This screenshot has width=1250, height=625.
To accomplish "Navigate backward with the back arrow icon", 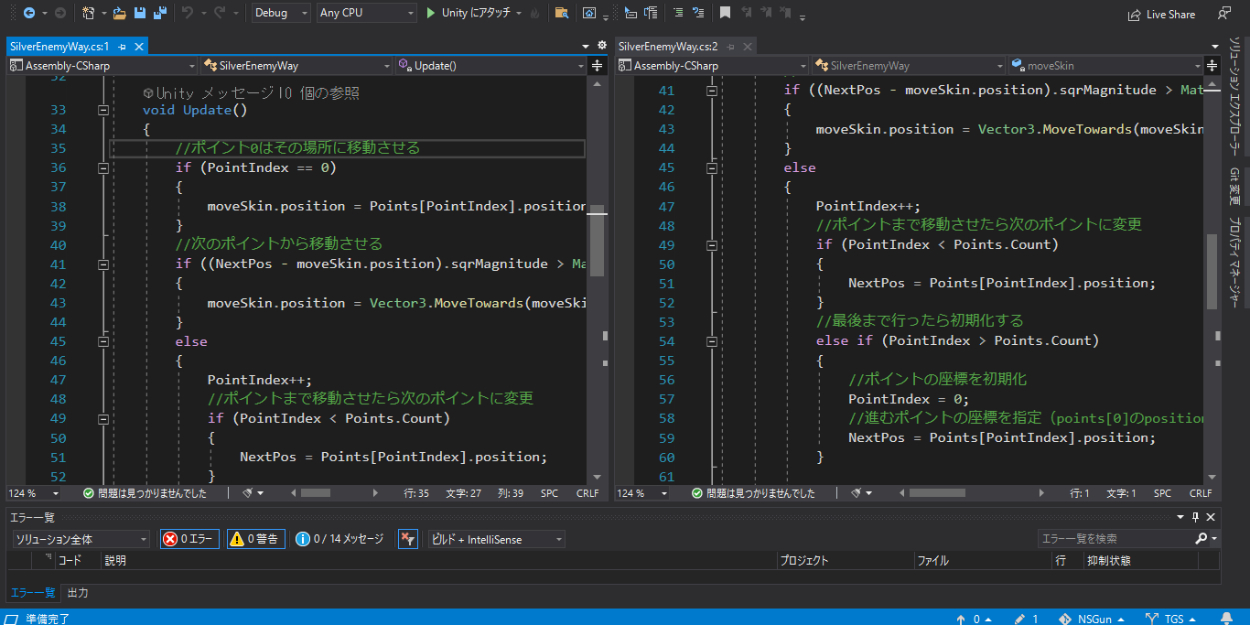I will tap(29, 13).
